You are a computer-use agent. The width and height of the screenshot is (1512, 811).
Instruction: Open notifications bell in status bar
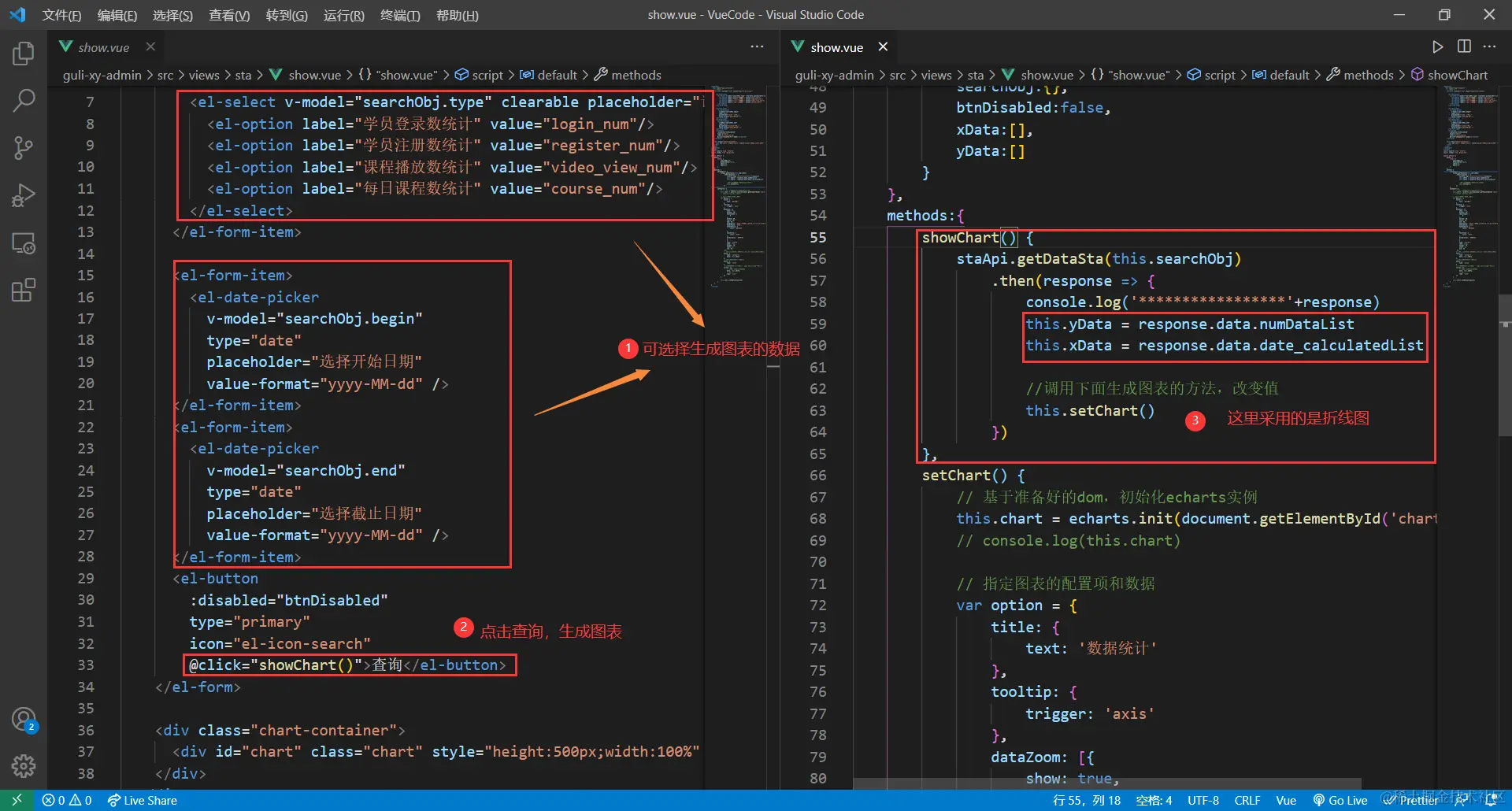point(1492,800)
